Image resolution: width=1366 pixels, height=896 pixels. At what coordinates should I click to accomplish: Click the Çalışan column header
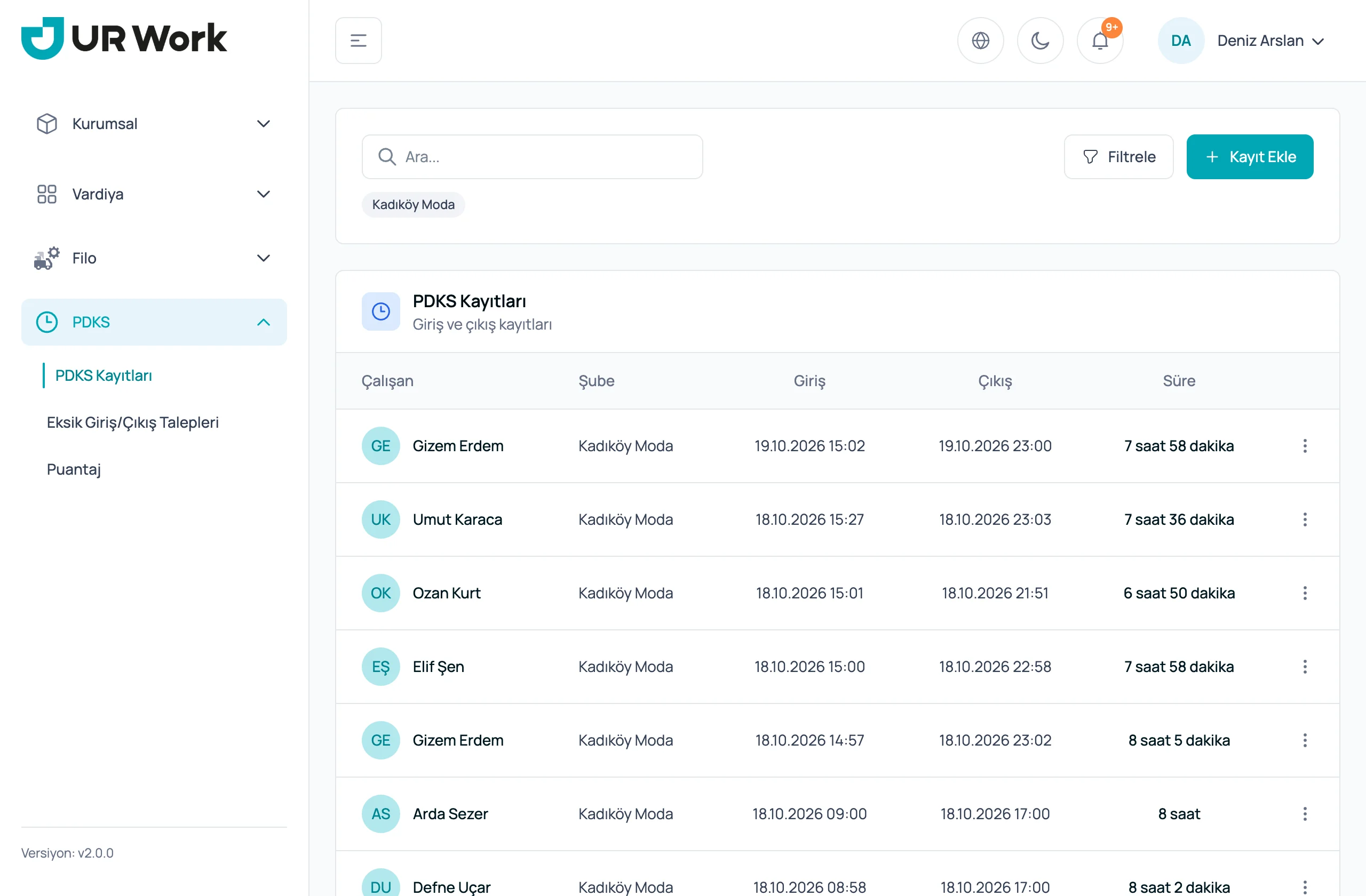[387, 380]
